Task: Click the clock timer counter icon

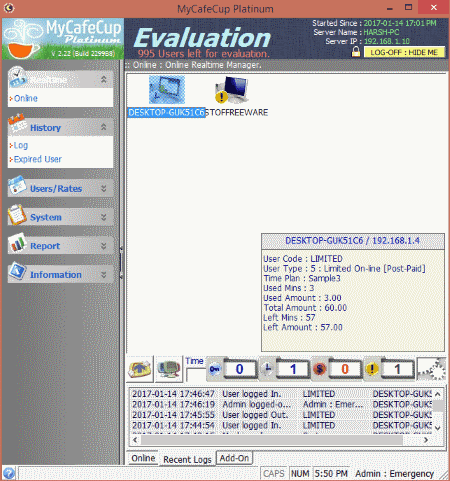Action: [267, 369]
